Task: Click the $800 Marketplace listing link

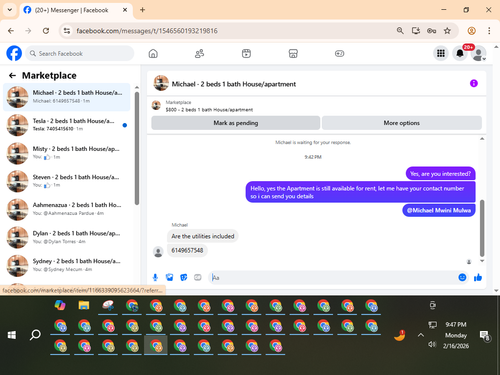Action: click(x=209, y=110)
